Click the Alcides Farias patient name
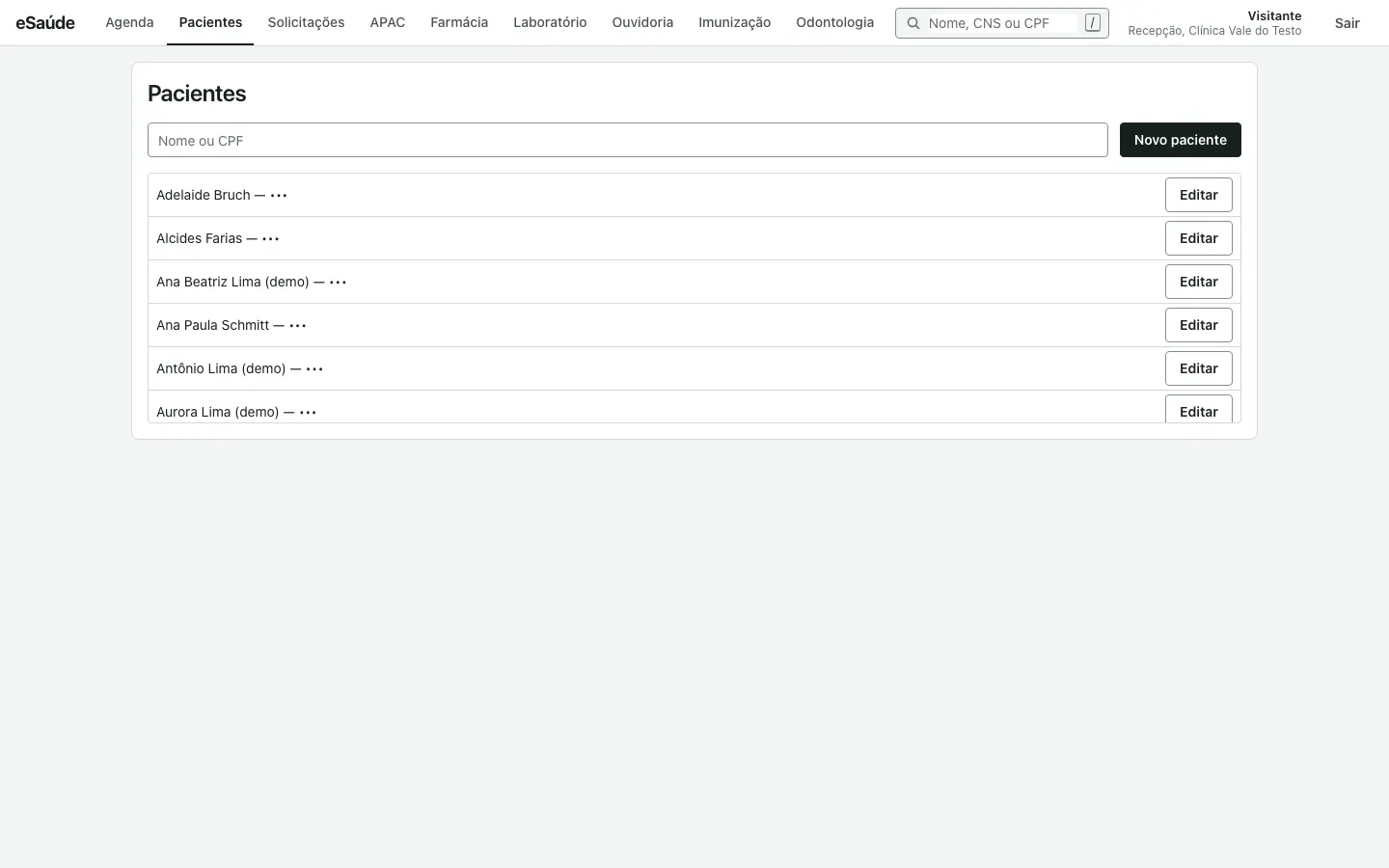This screenshot has height=868, width=1389. [200, 238]
